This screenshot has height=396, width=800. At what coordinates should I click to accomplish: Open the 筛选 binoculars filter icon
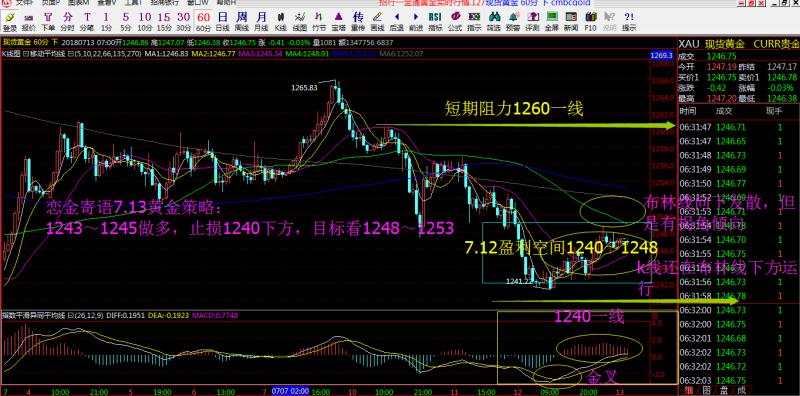pyautogui.click(x=493, y=20)
